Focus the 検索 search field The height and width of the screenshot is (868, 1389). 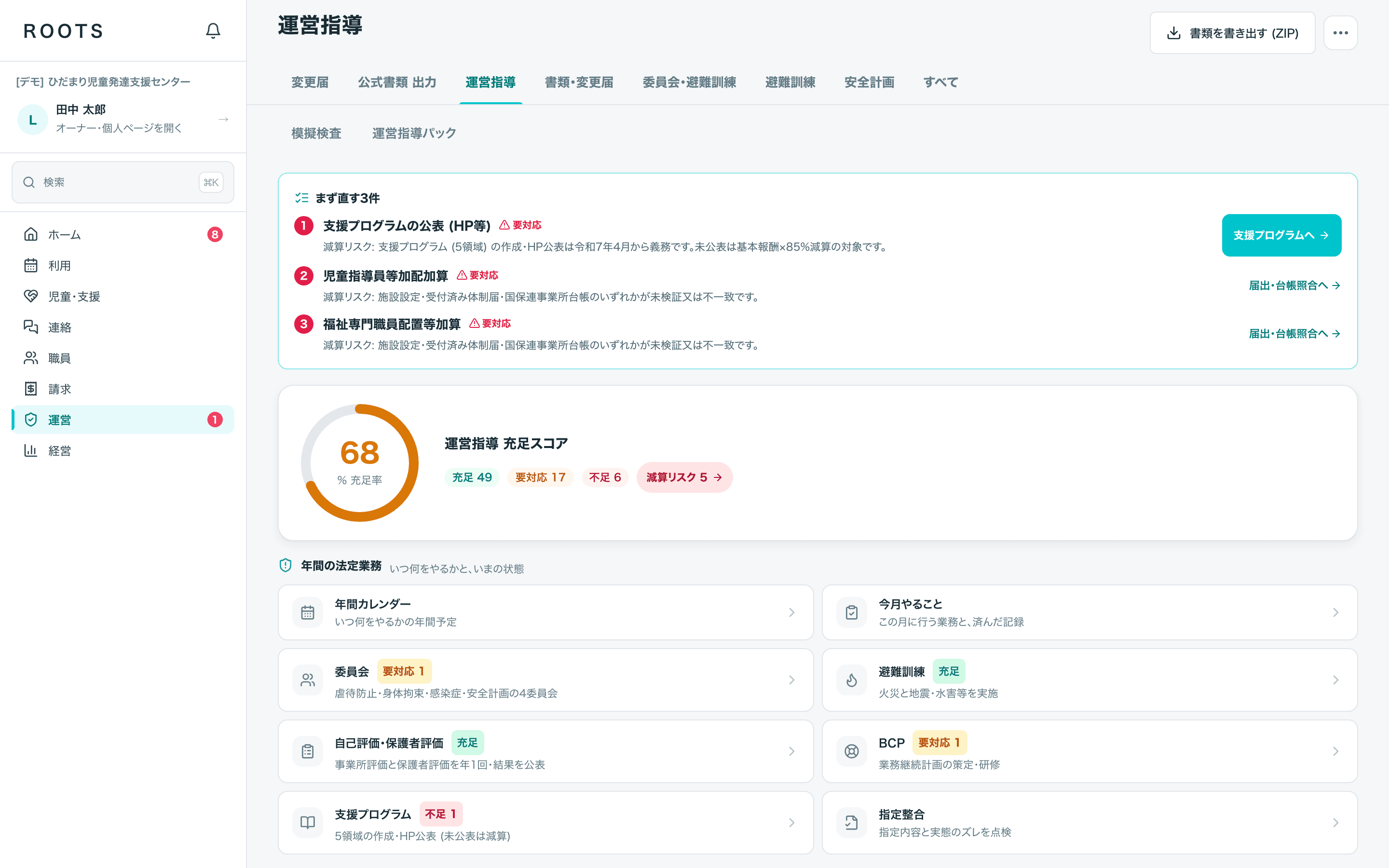[x=123, y=182]
